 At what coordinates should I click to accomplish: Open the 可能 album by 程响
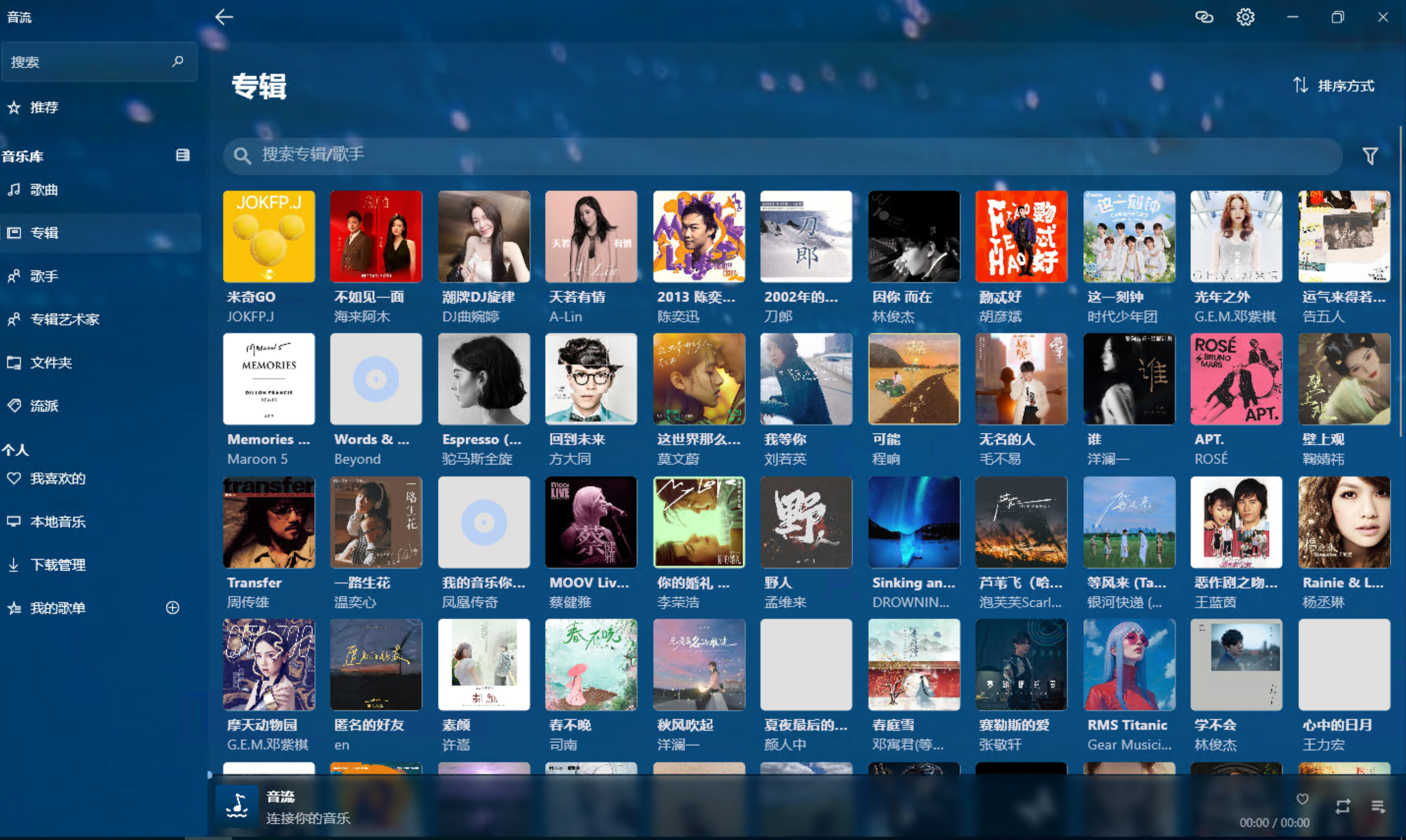[914, 379]
